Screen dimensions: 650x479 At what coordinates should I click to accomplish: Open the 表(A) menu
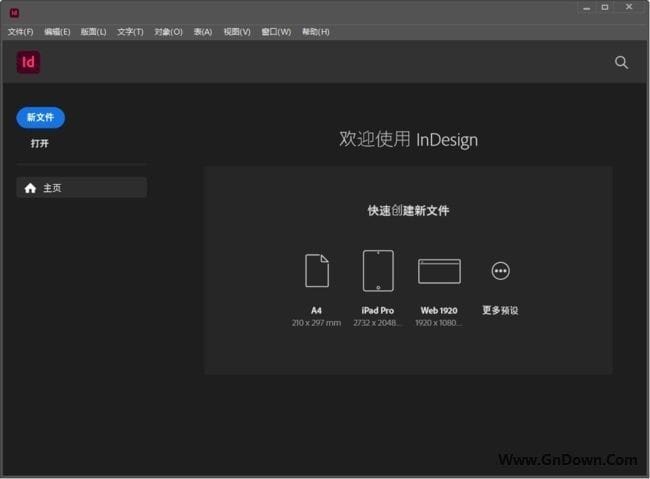click(203, 32)
